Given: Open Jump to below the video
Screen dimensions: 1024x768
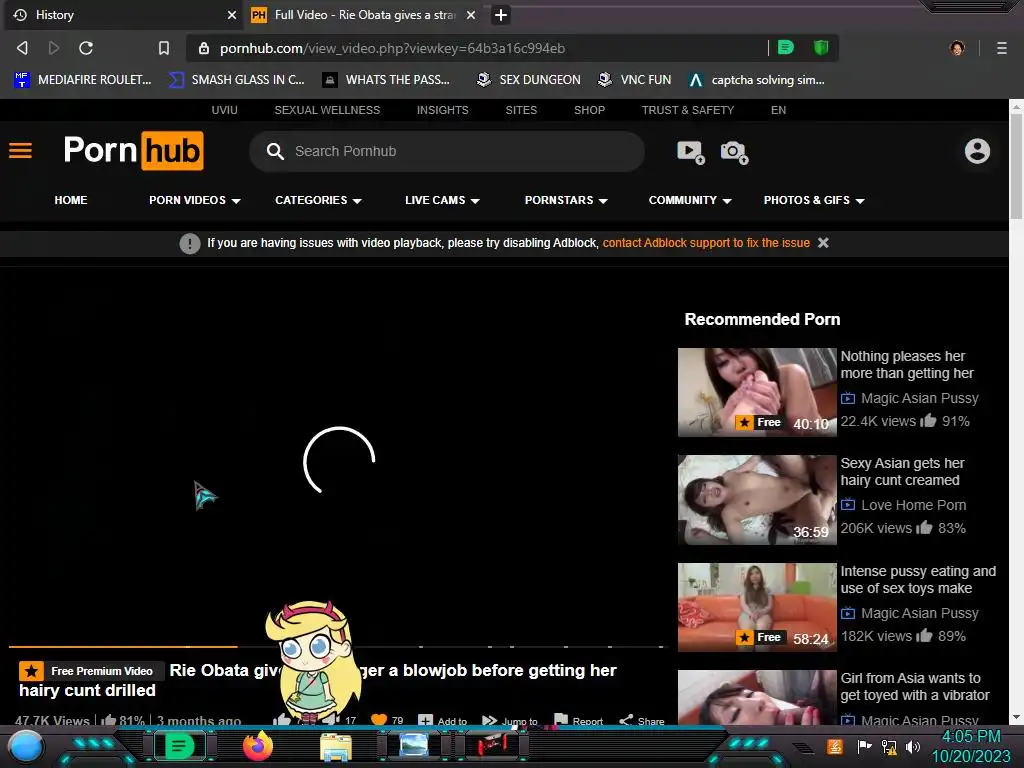Looking at the screenshot, I should point(509,721).
